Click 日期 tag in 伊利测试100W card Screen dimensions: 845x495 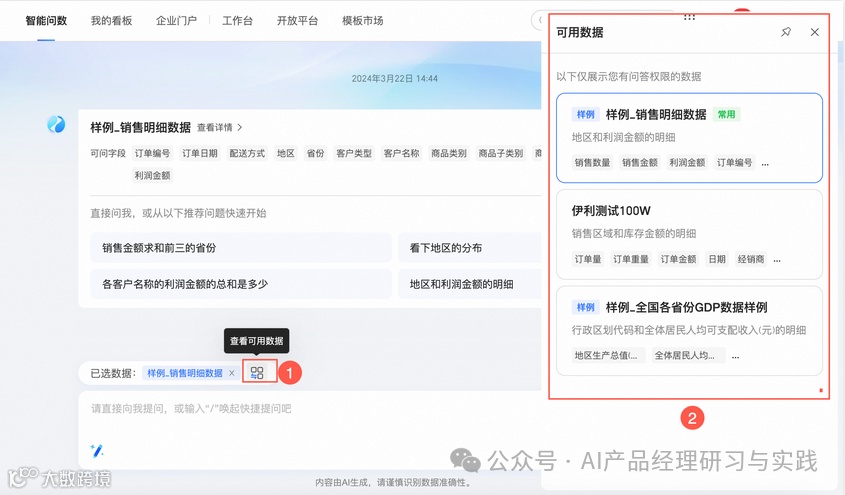point(717,259)
